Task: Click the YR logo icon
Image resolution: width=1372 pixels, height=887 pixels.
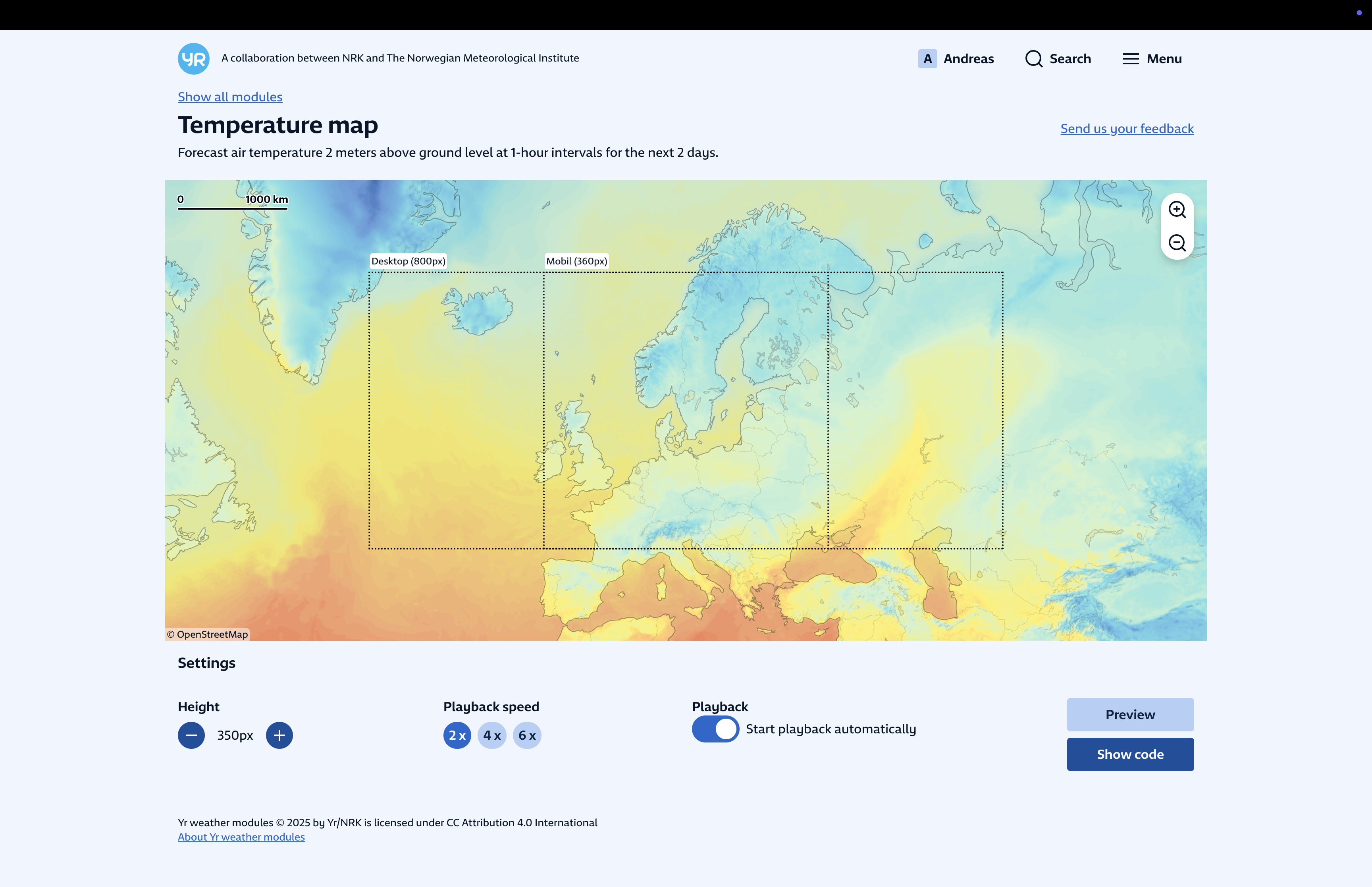Action: pyautogui.click(x=193, y=59)
